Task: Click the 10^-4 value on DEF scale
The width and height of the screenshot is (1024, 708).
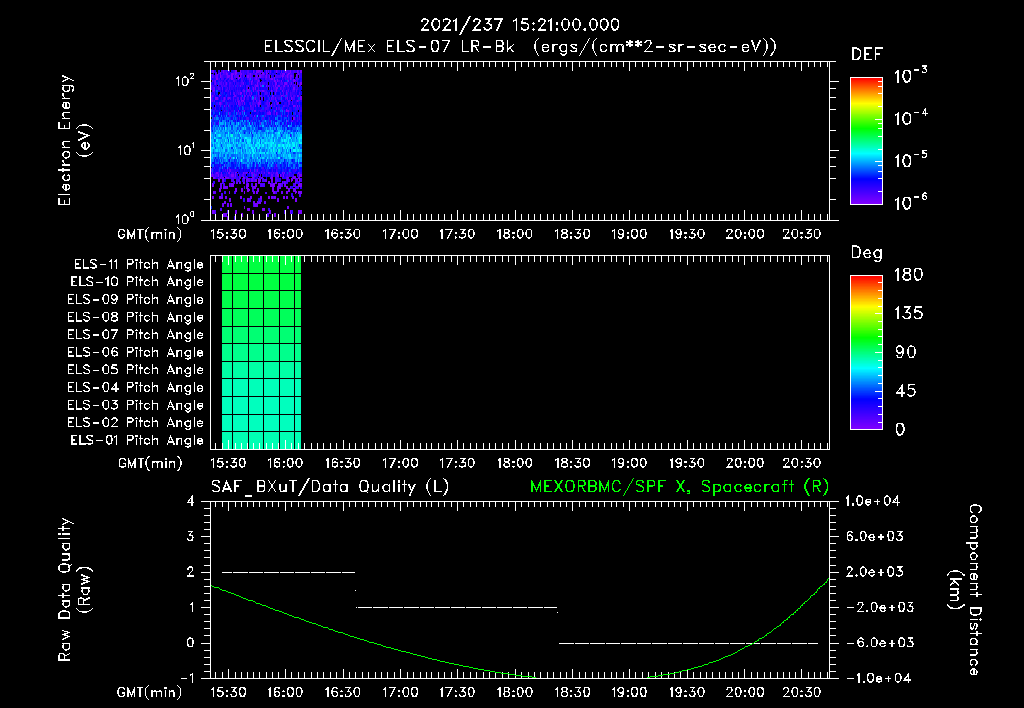Action: 910,117
